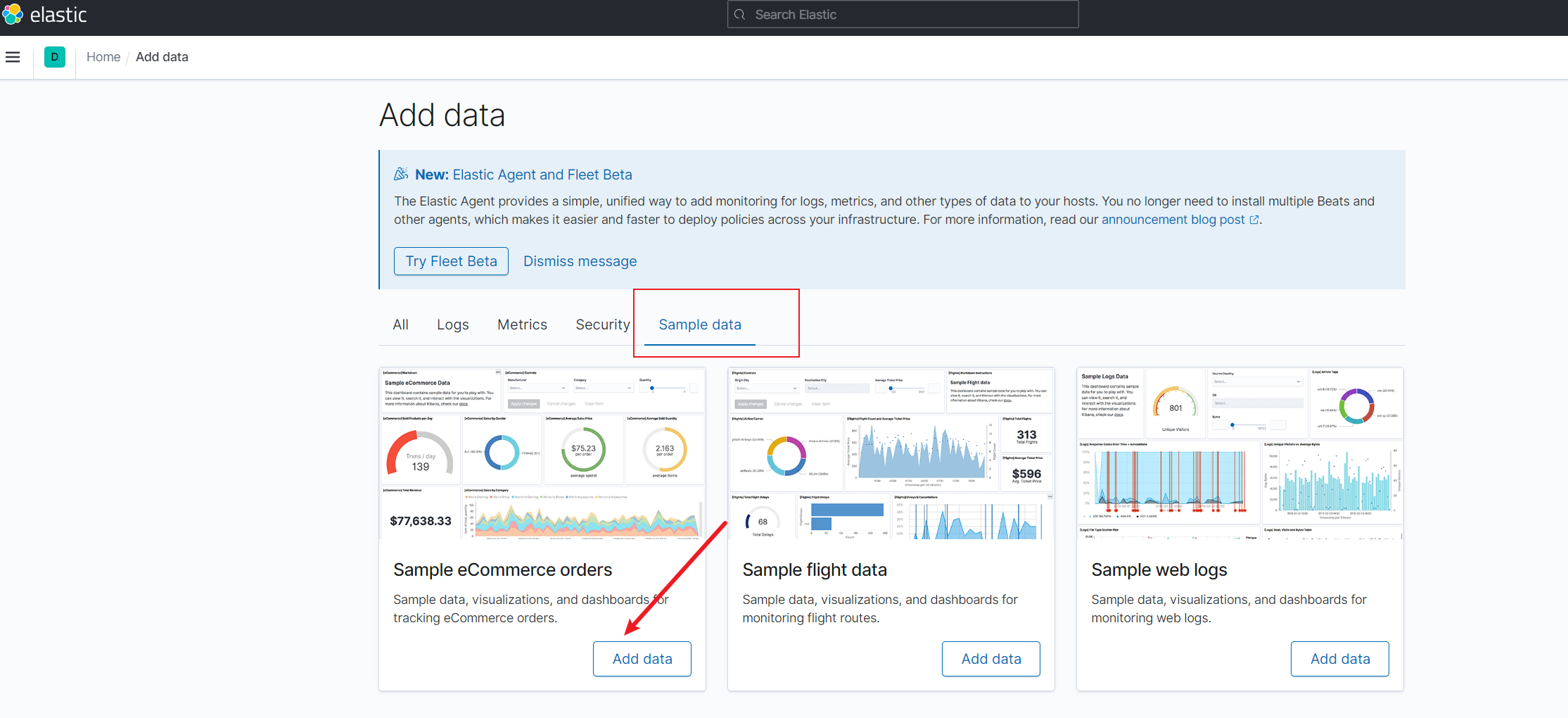Select the Sample data tab
The height and width of the screenshot is (718, 1568).
pyautogui.click(x=699, y=325)
